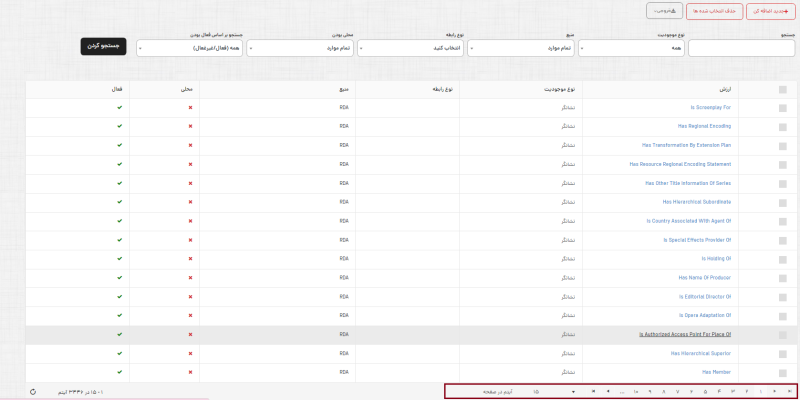Jump to the first page using the pager arrow

coord(789,391)
